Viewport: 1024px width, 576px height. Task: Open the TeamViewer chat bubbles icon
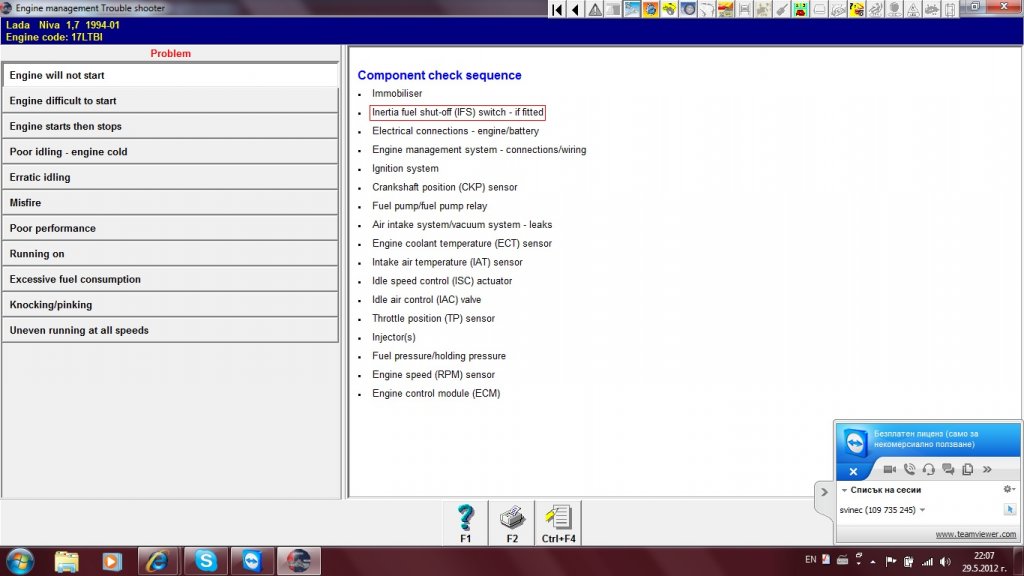(x=948, y=470)
